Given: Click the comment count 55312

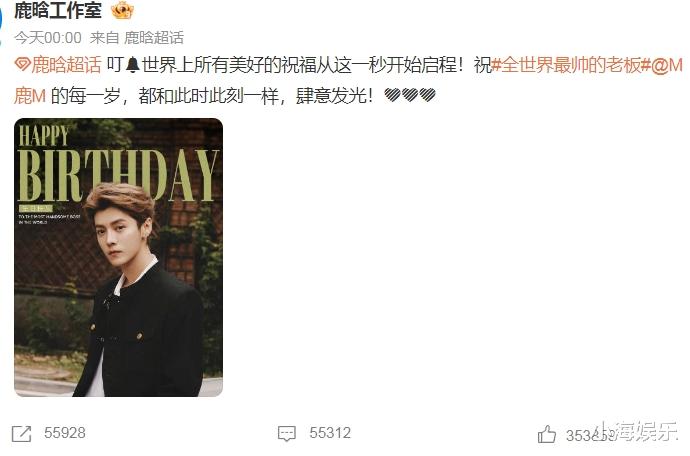Looking at the screenshot, I should pos(330,433).
